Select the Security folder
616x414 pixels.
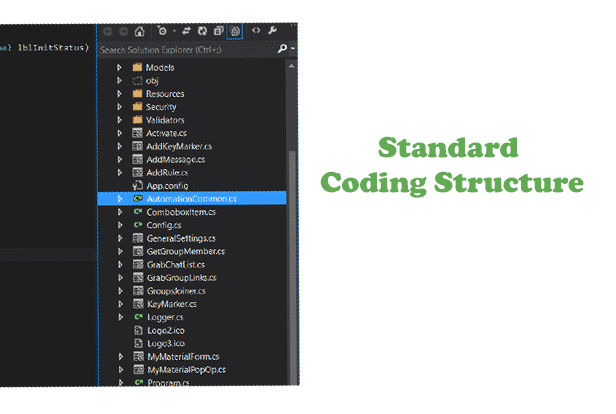164,106
